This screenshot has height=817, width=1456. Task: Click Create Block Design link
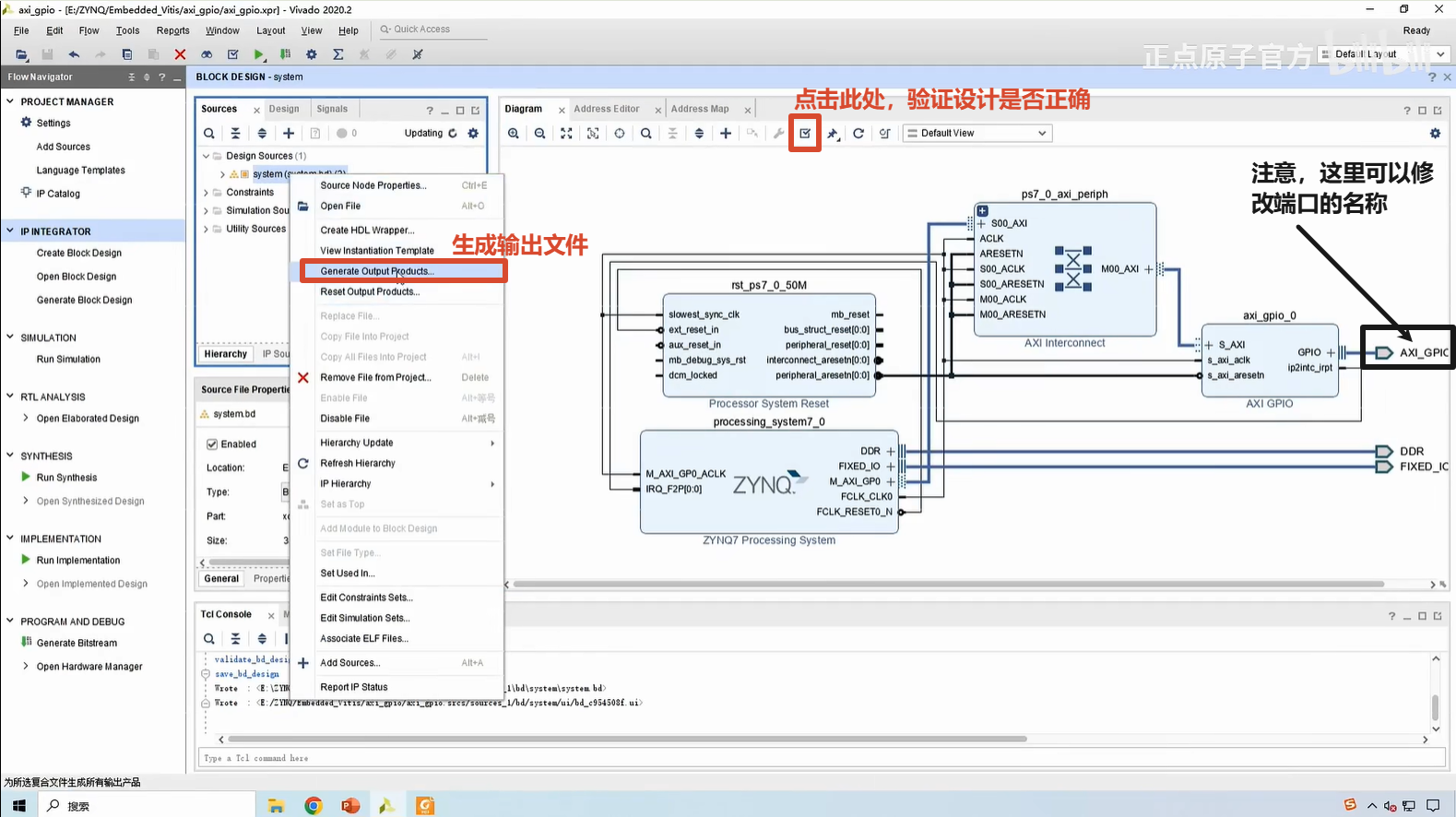79,254
